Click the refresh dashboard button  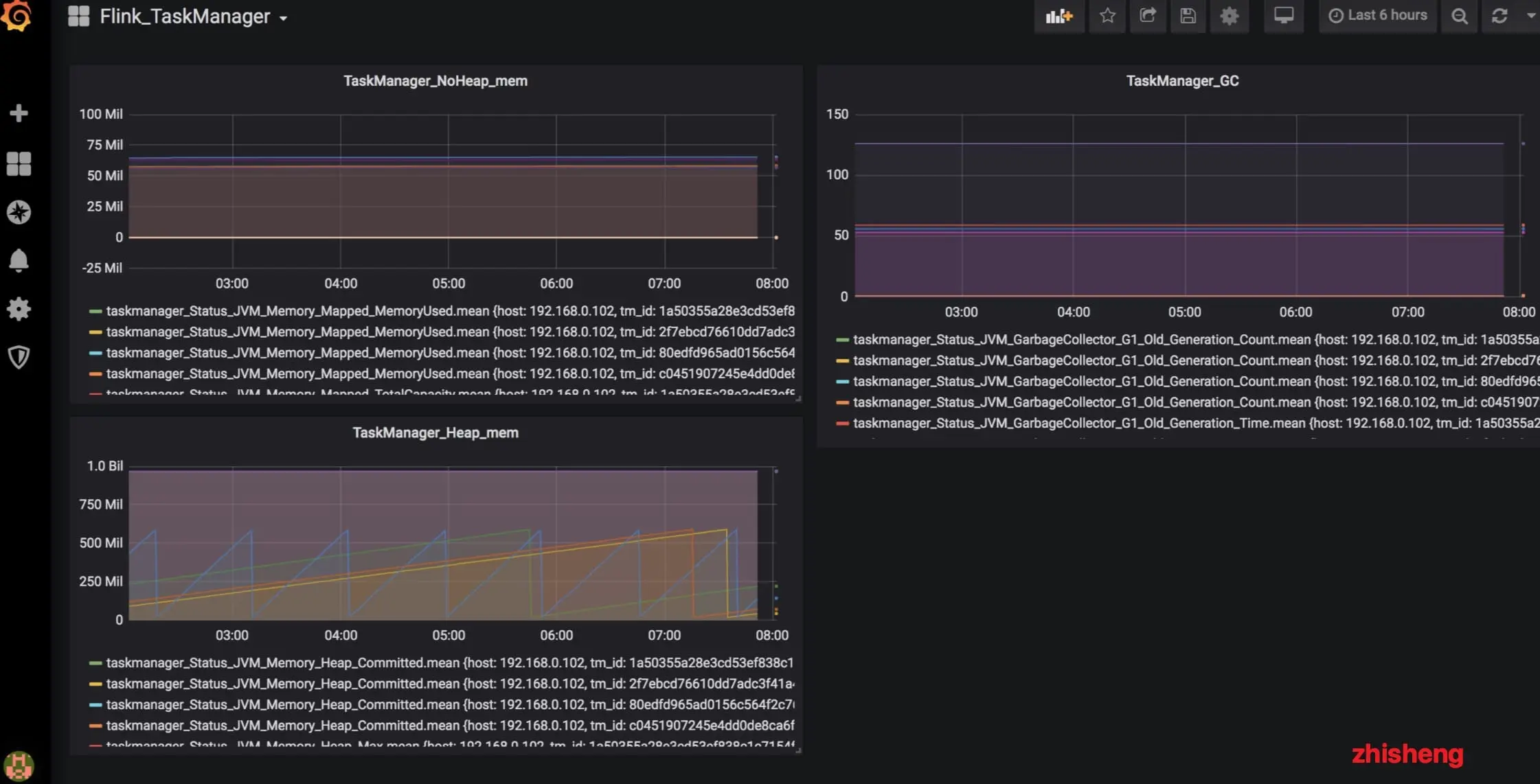tap(1499, 16)
